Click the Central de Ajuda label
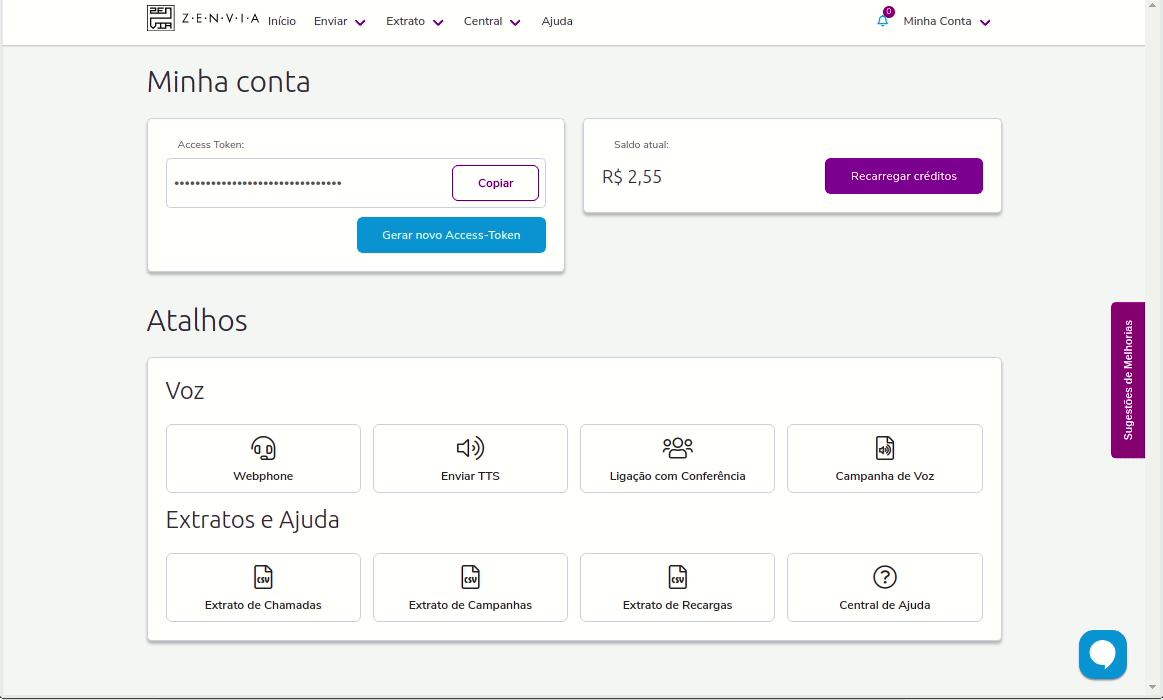Image resolution: width=1163 pixels, height=700 pixels. 885,605
